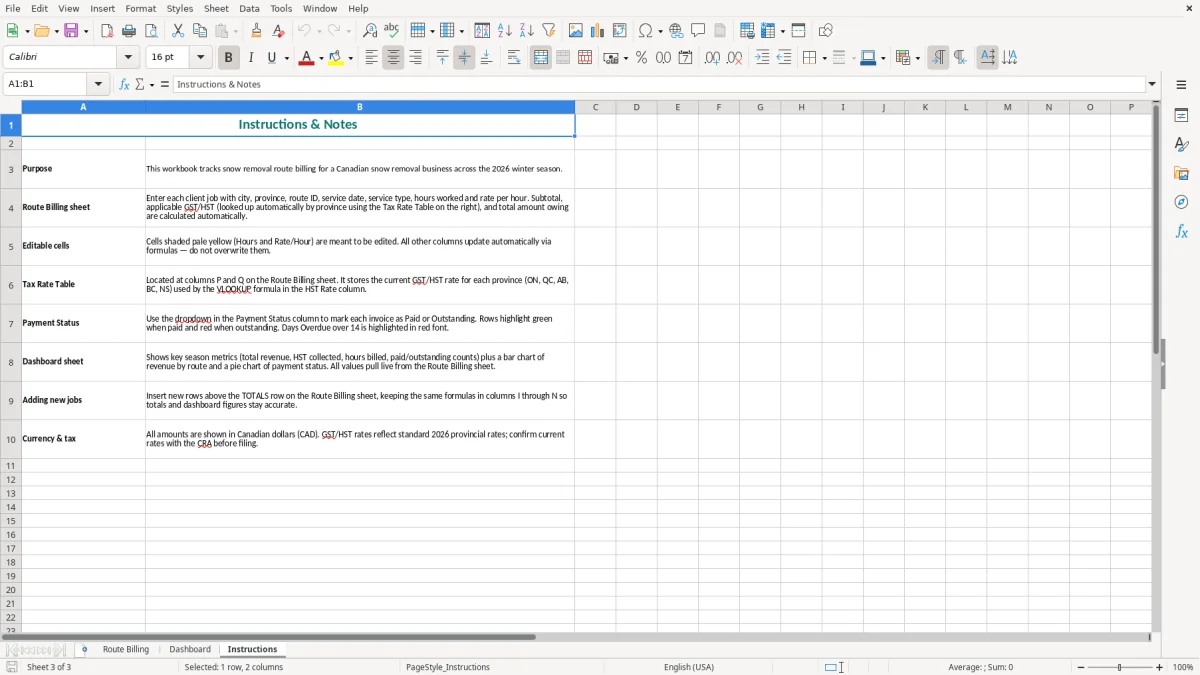
Task: Toggle the AutoFilter funnel icon
Action: click(x=548, y=31)
